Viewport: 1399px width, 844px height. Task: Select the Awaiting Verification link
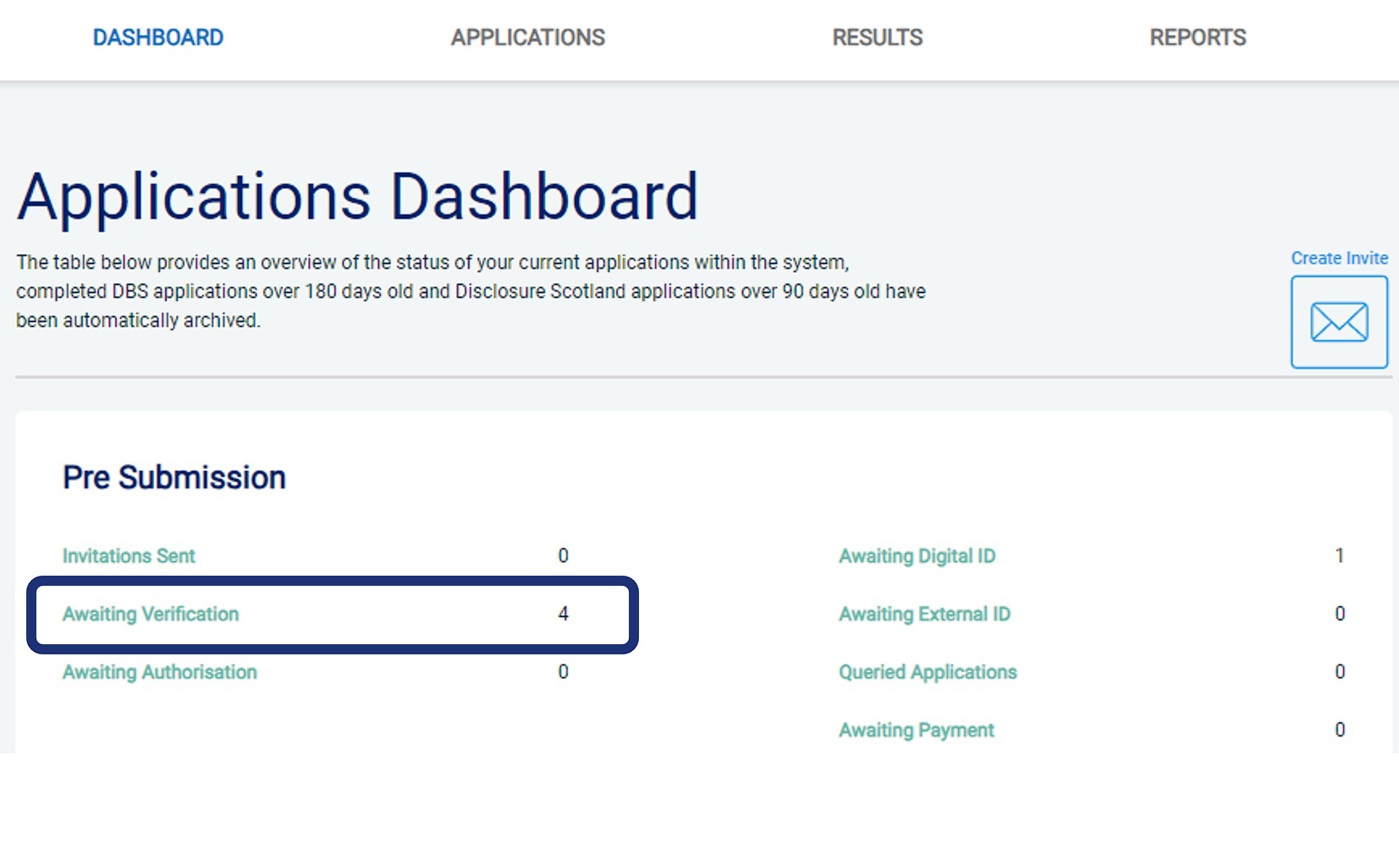click(x=151, y=614)
